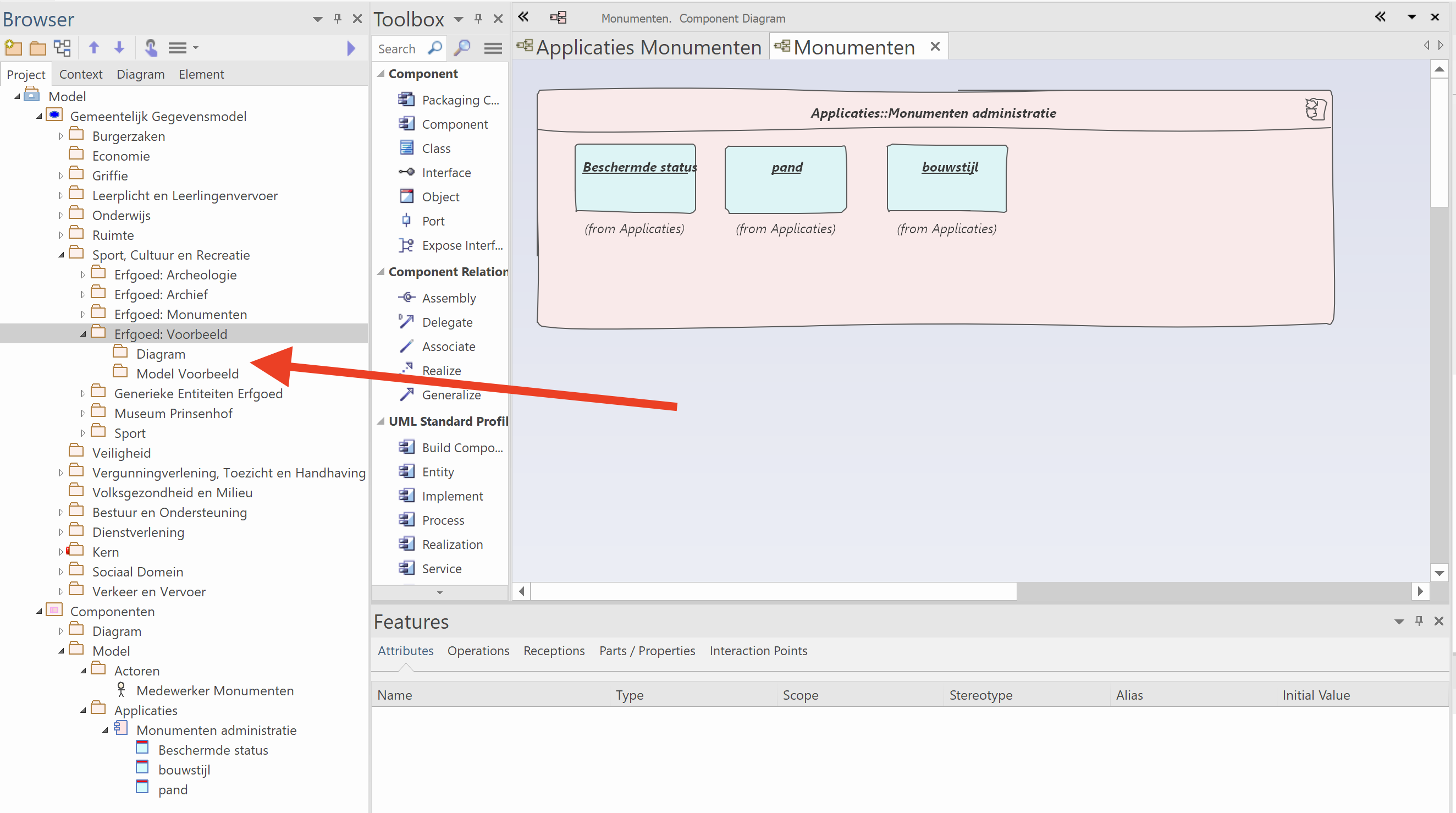
Task: Toggle pin on Toolbox panel
Action: click(478, 19)
